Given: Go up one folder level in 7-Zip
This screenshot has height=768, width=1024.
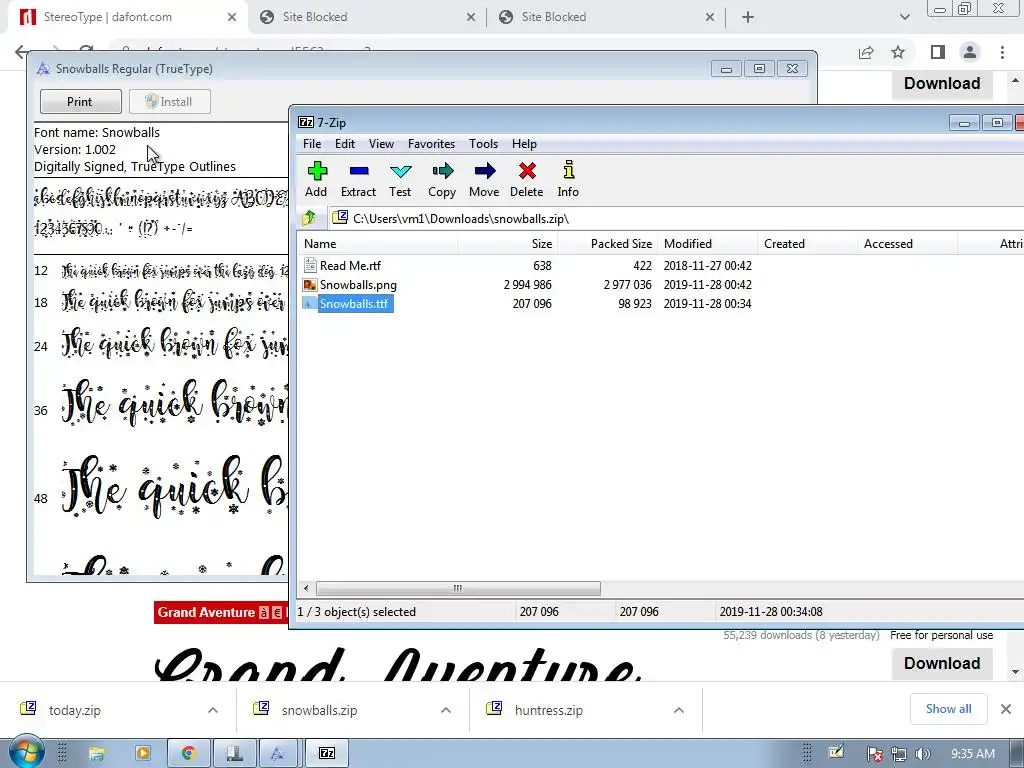Looking at the screenshot, I should (309, 217).
